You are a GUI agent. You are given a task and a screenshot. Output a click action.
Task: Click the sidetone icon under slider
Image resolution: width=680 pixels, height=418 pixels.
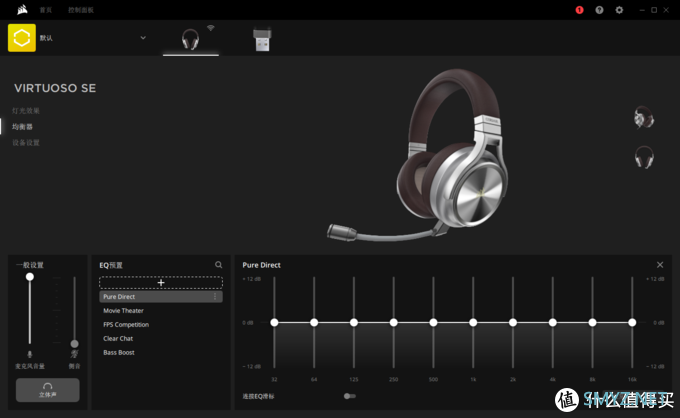[75, 354]
